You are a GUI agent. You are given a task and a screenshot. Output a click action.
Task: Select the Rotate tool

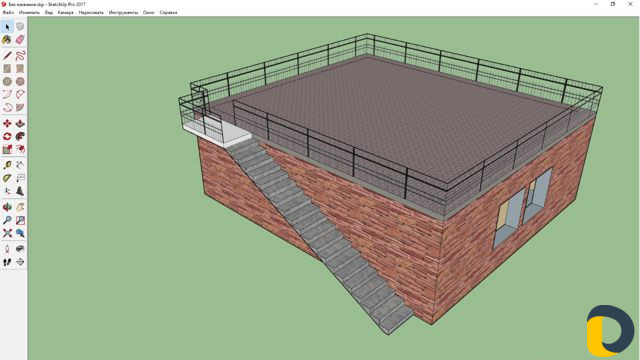click(7, 136)
